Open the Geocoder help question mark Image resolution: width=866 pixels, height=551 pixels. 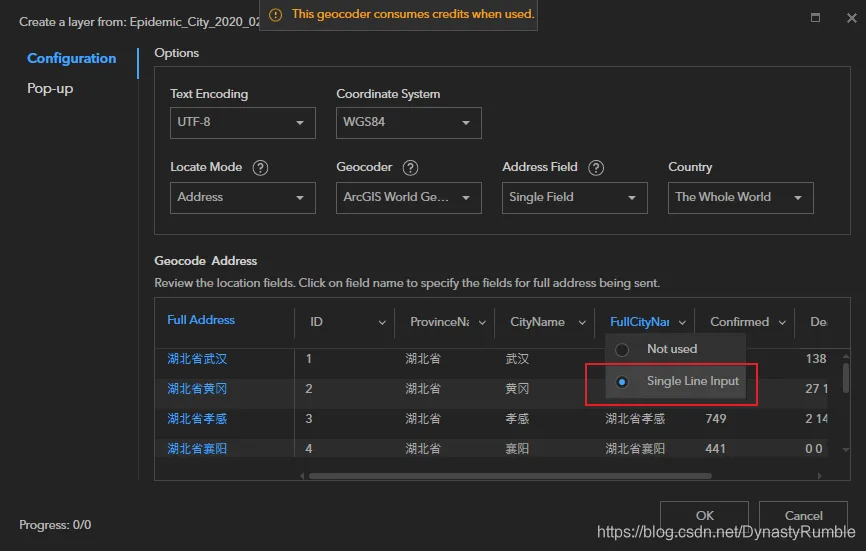(x=410, y=167)
